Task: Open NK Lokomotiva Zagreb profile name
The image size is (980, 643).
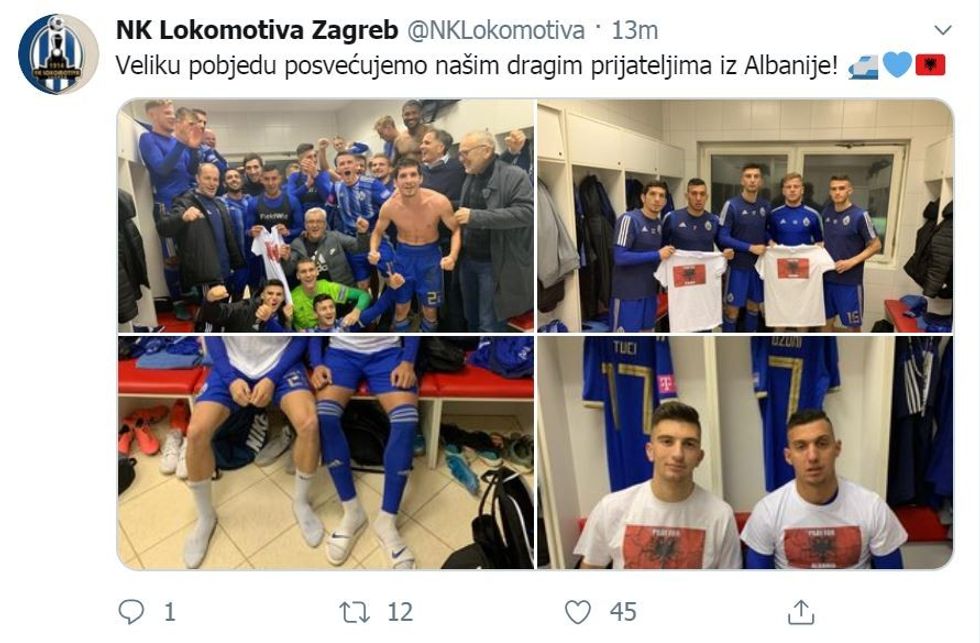Action: tap(257, 30)
